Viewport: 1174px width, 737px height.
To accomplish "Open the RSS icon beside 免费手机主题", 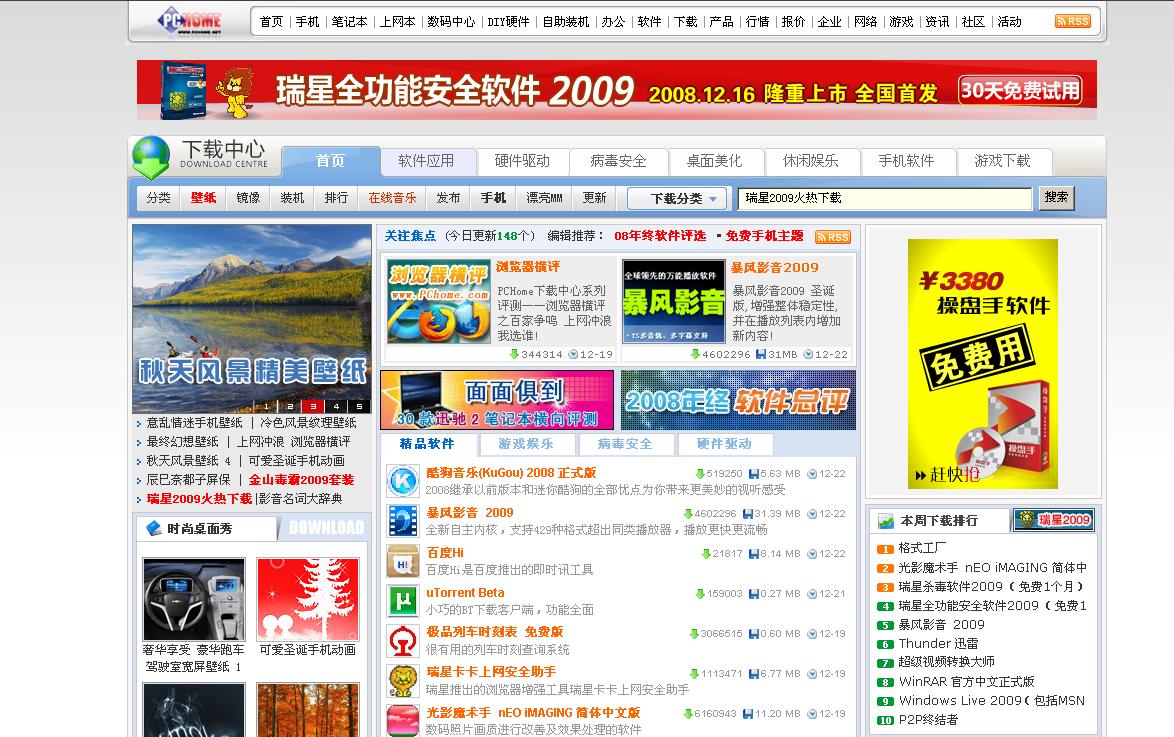I will tap(833, 237).
